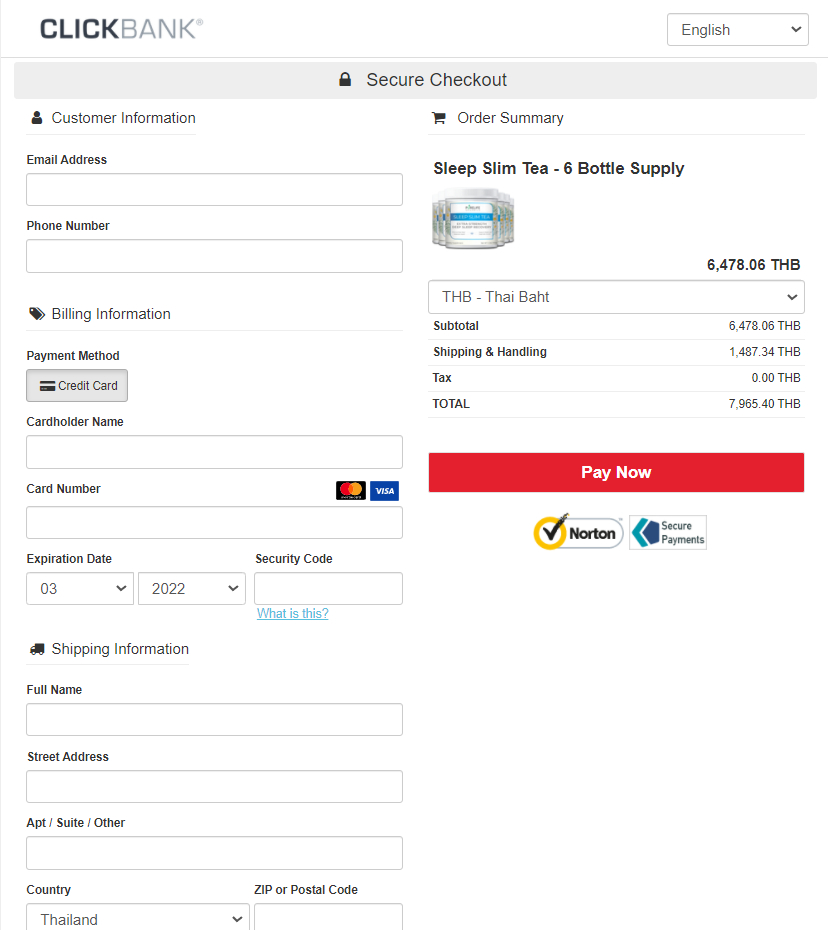Open the English language dropdown

point(737,30)
